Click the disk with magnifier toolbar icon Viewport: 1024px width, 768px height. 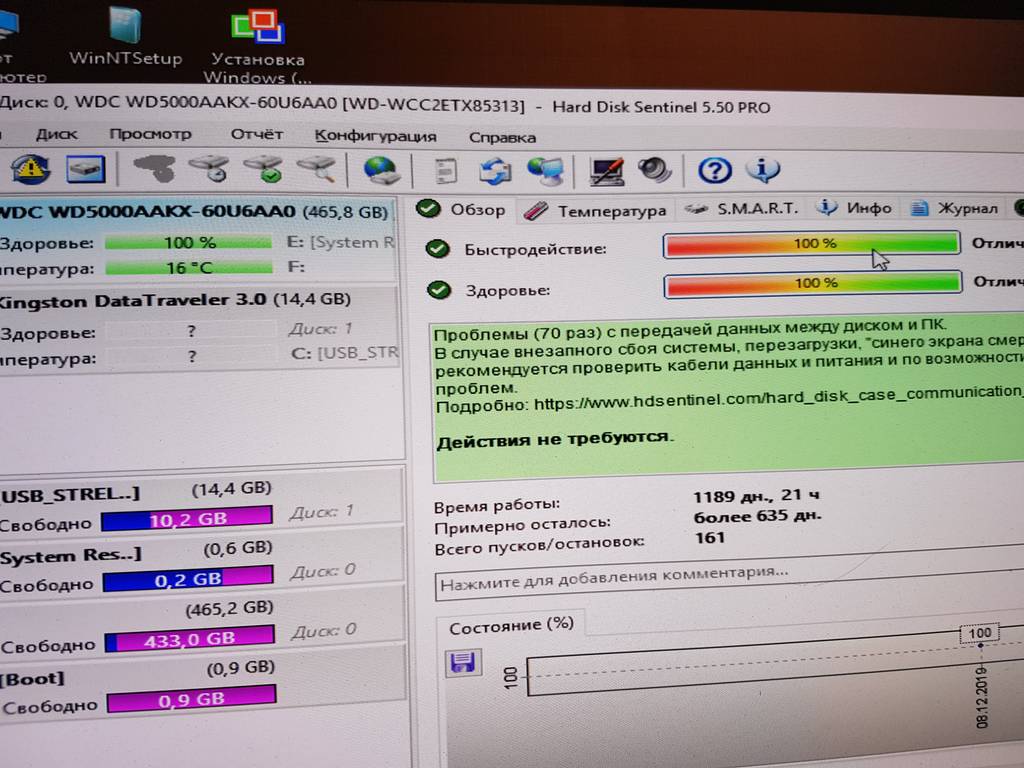(x=317, y=169)
